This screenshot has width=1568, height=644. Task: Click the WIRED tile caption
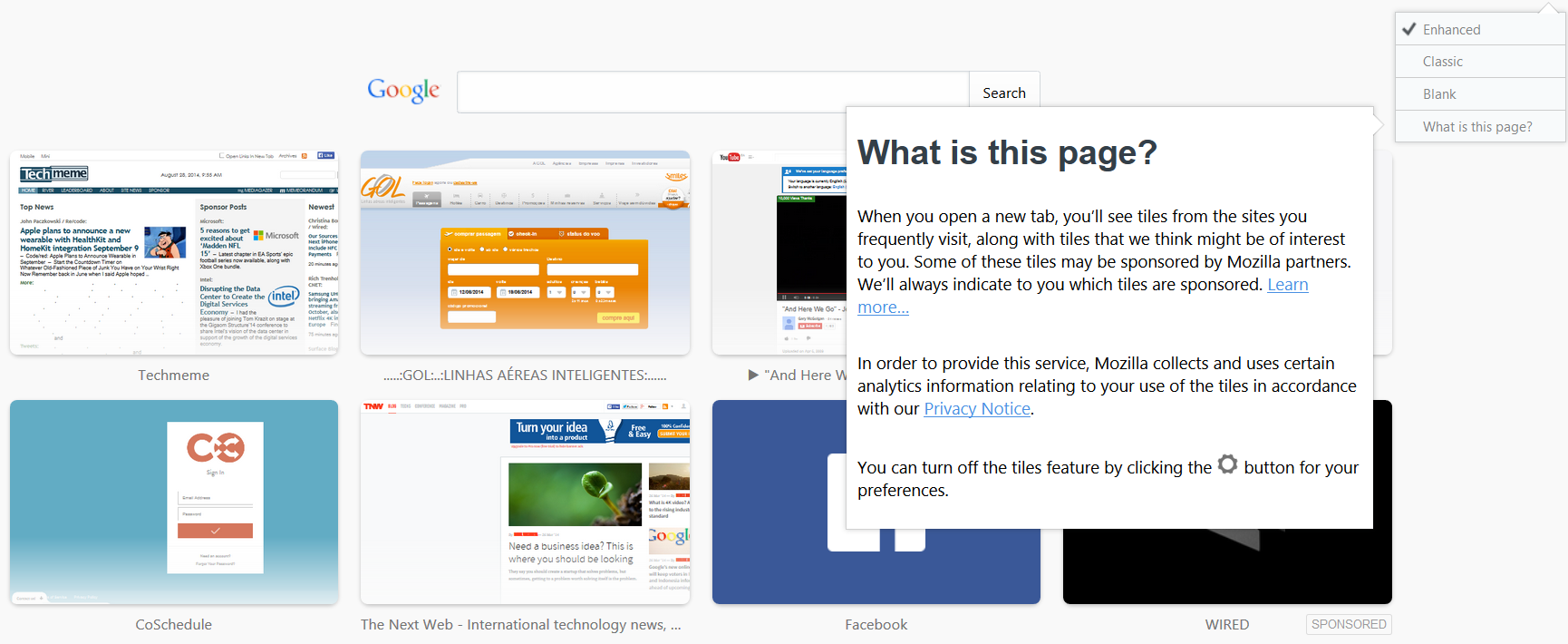(1227, 625)
